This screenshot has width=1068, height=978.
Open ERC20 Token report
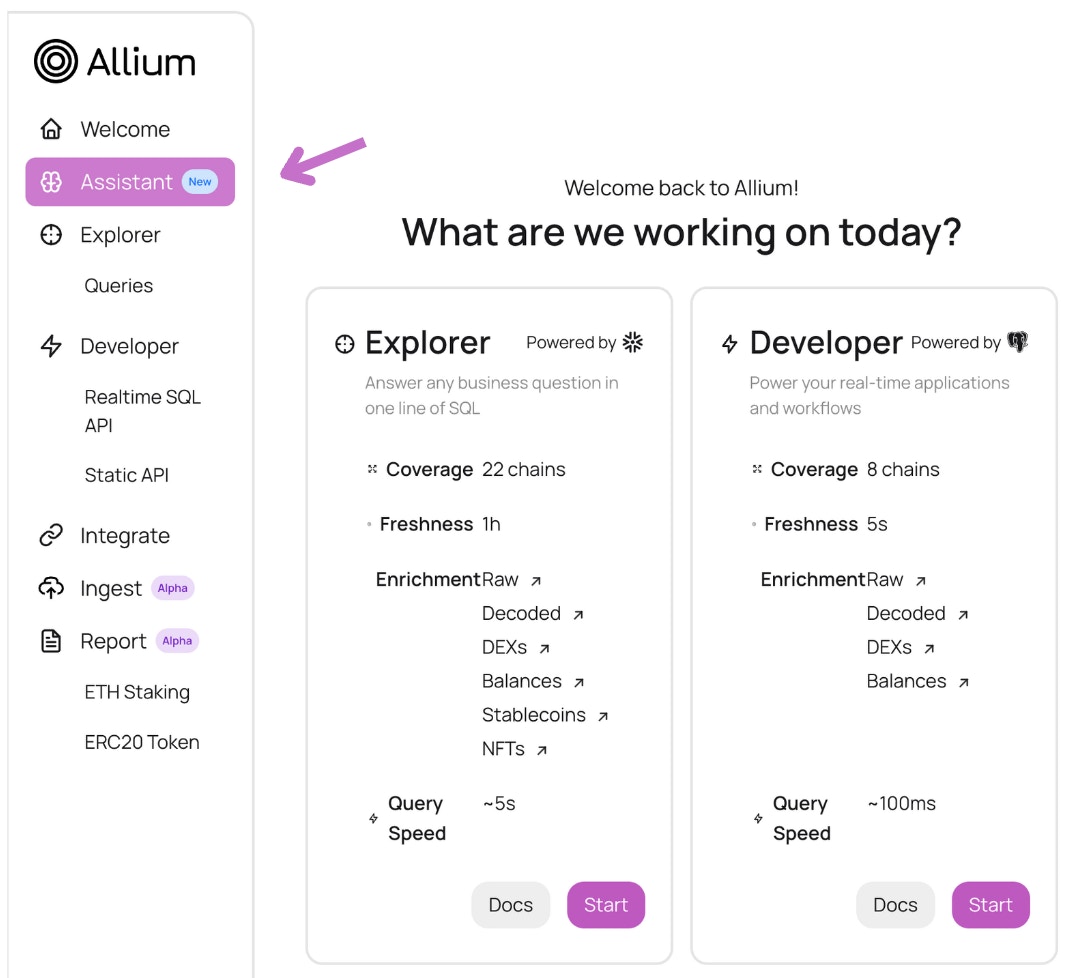142,742
